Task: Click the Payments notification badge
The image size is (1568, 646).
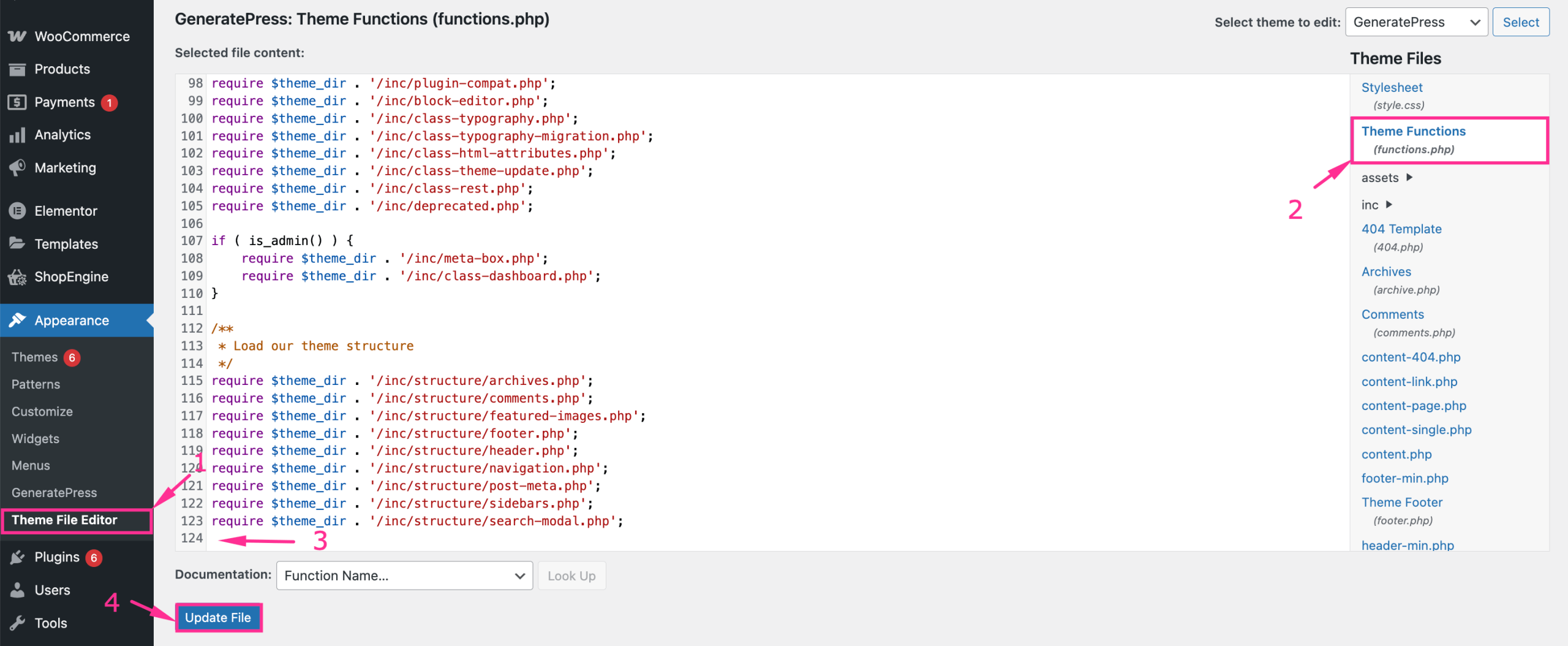Action: coord(109,102)
